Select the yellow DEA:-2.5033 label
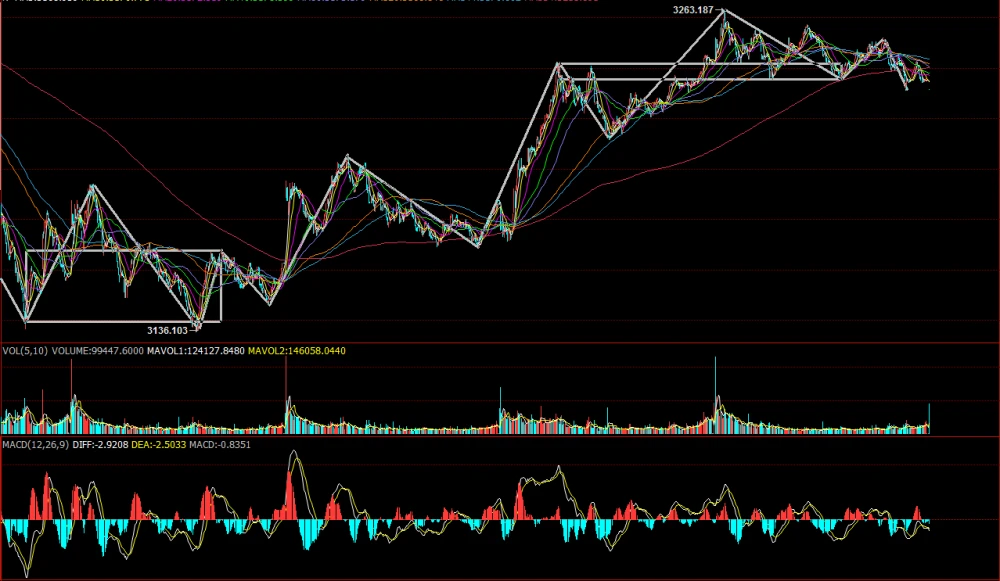 161,443
